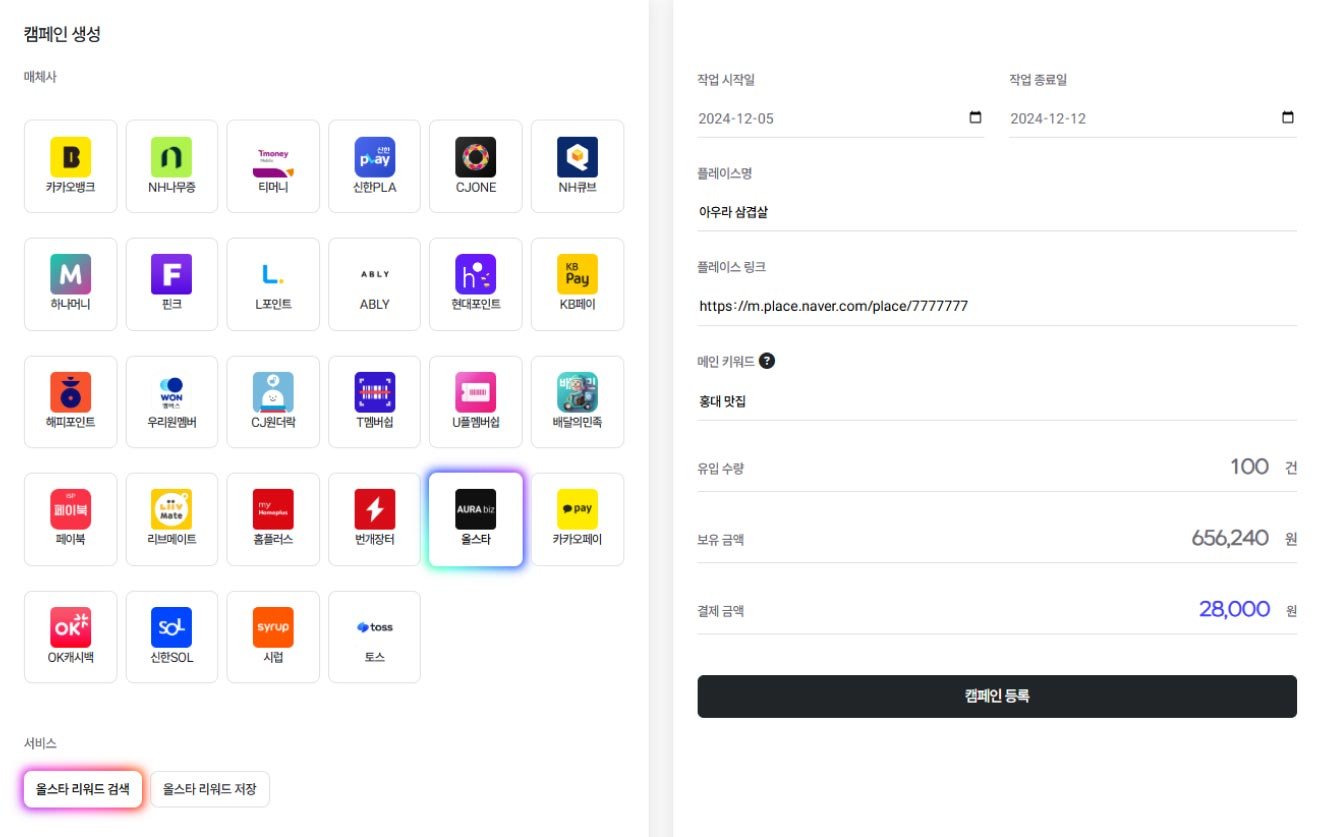This screenshot has width=1321, height=837.
Task: Pick the 핀크 media card
Action: click(171, 284)
